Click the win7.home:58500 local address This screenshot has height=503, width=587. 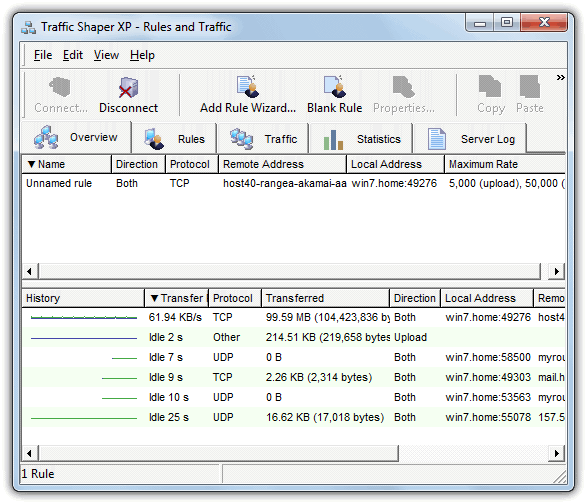click(x=488, y=357)
